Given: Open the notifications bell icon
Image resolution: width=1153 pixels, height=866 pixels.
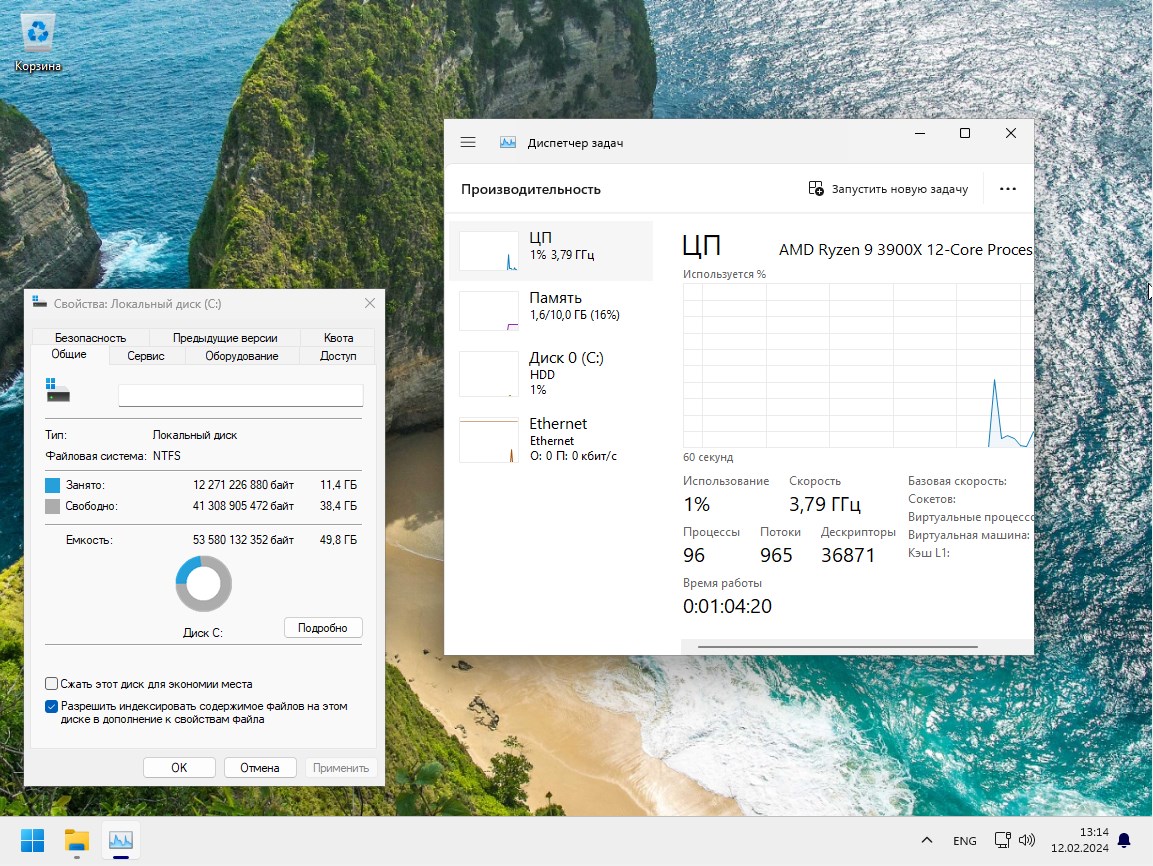Looking at the screenshot, I should point(1124,840).
